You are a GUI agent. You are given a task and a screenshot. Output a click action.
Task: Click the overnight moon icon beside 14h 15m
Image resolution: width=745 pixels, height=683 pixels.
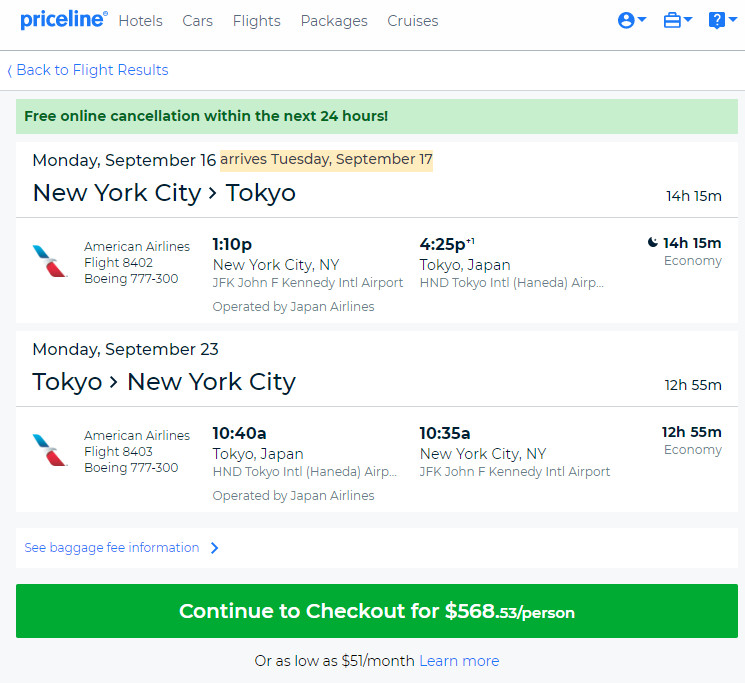pyautogui.click(x=653, y=243)
